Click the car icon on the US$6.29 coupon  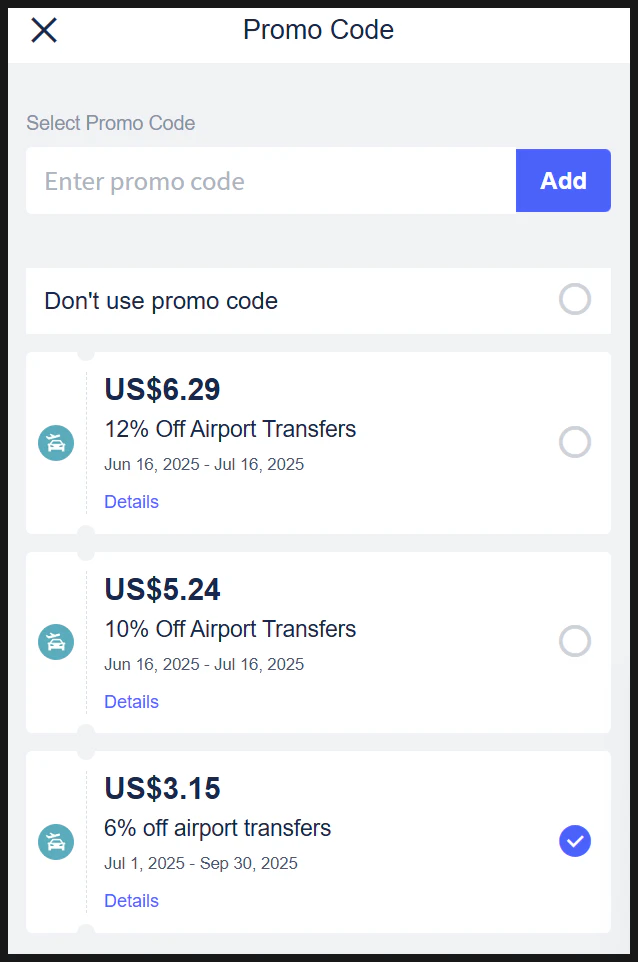pos(56,443)
